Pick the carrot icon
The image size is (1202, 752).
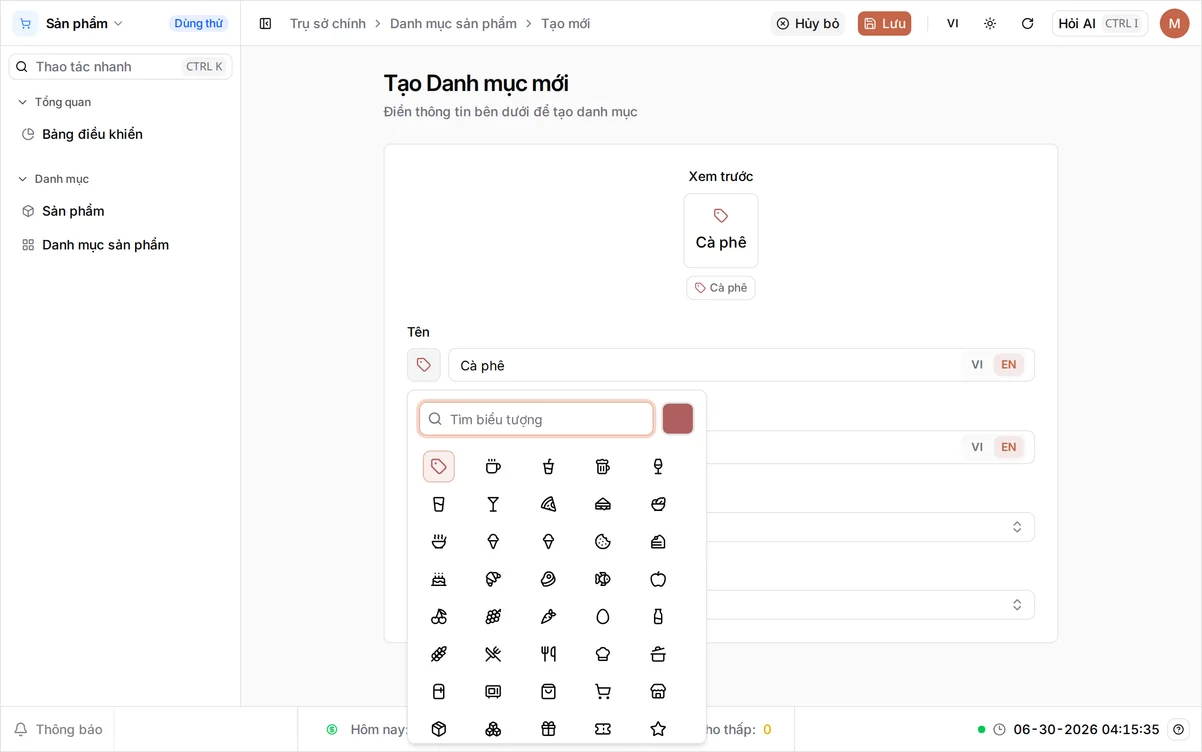coord(548,616)
